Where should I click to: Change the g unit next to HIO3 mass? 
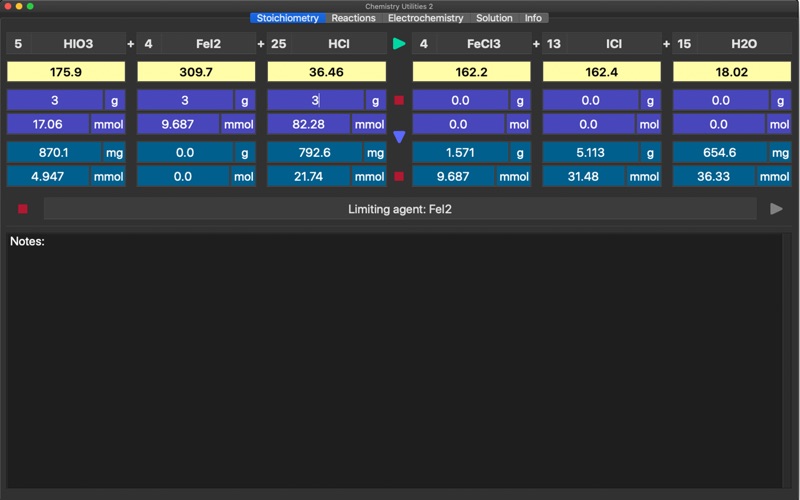coord(114,101)
